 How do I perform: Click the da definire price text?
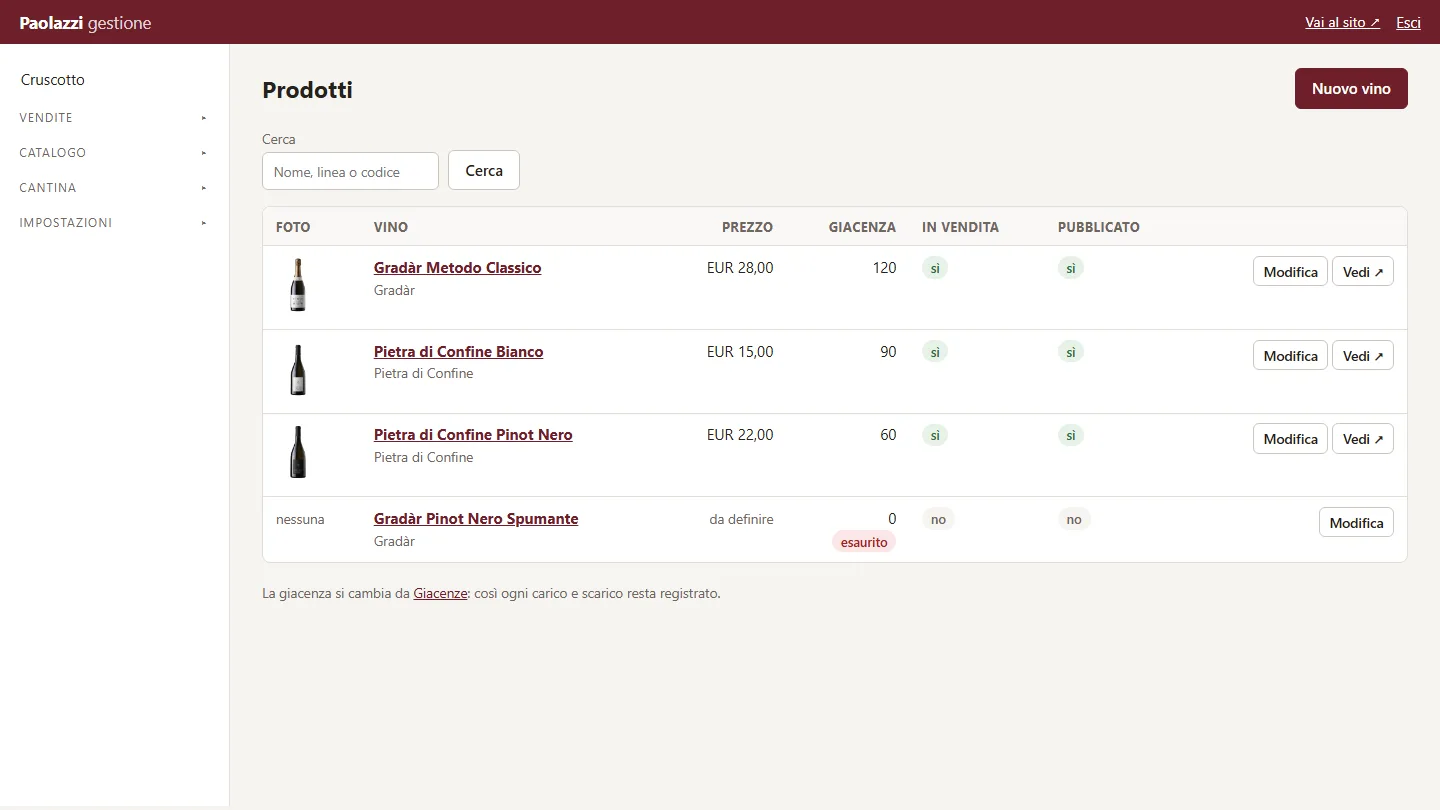tap(741, 519)
